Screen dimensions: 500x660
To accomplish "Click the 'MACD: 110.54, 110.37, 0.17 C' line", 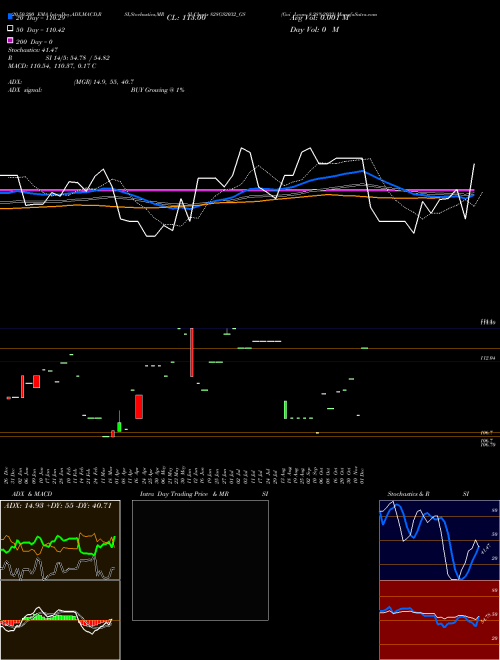I will [52, 66].
